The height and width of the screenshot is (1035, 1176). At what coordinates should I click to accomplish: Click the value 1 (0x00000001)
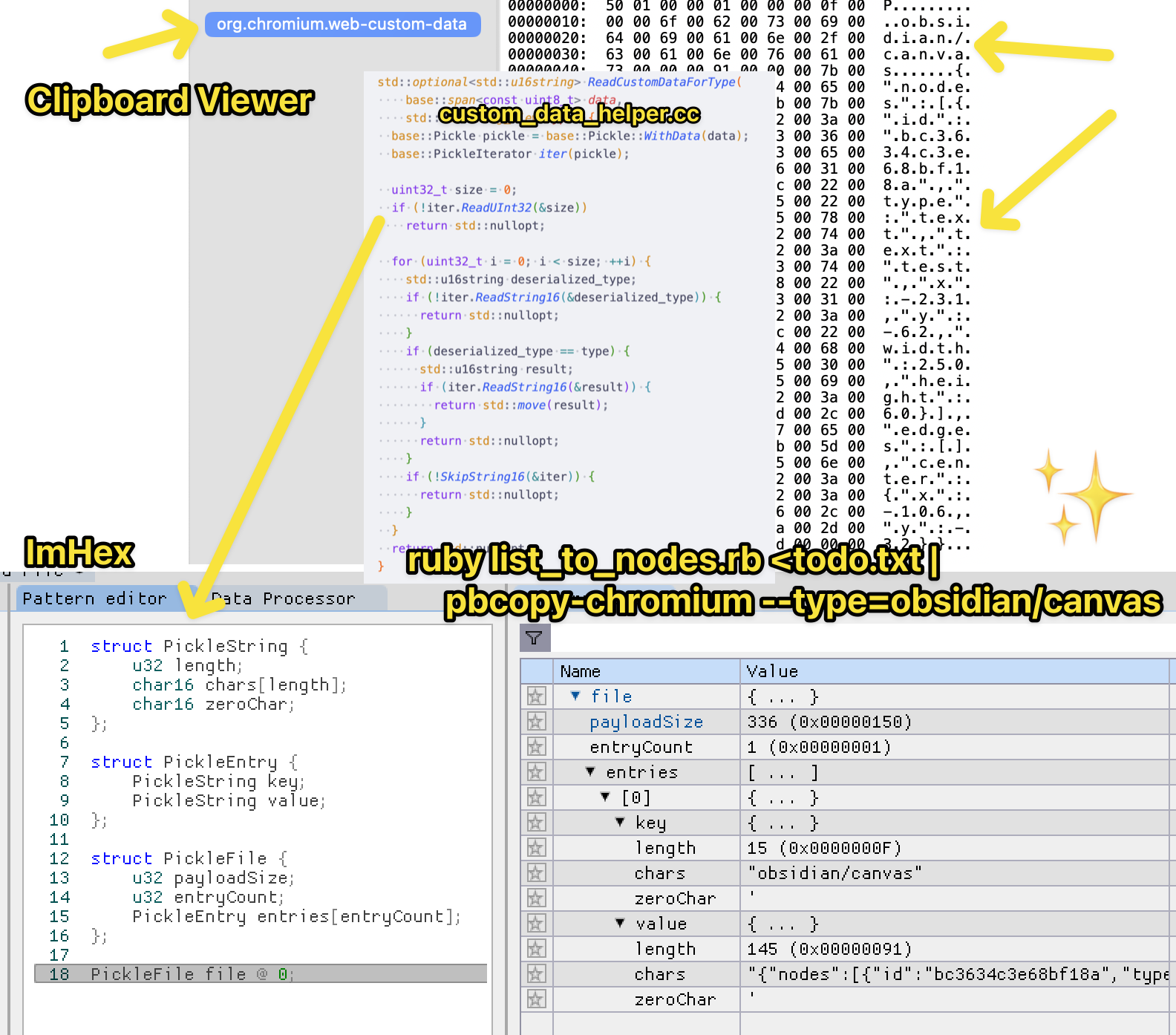click(819, 747)
